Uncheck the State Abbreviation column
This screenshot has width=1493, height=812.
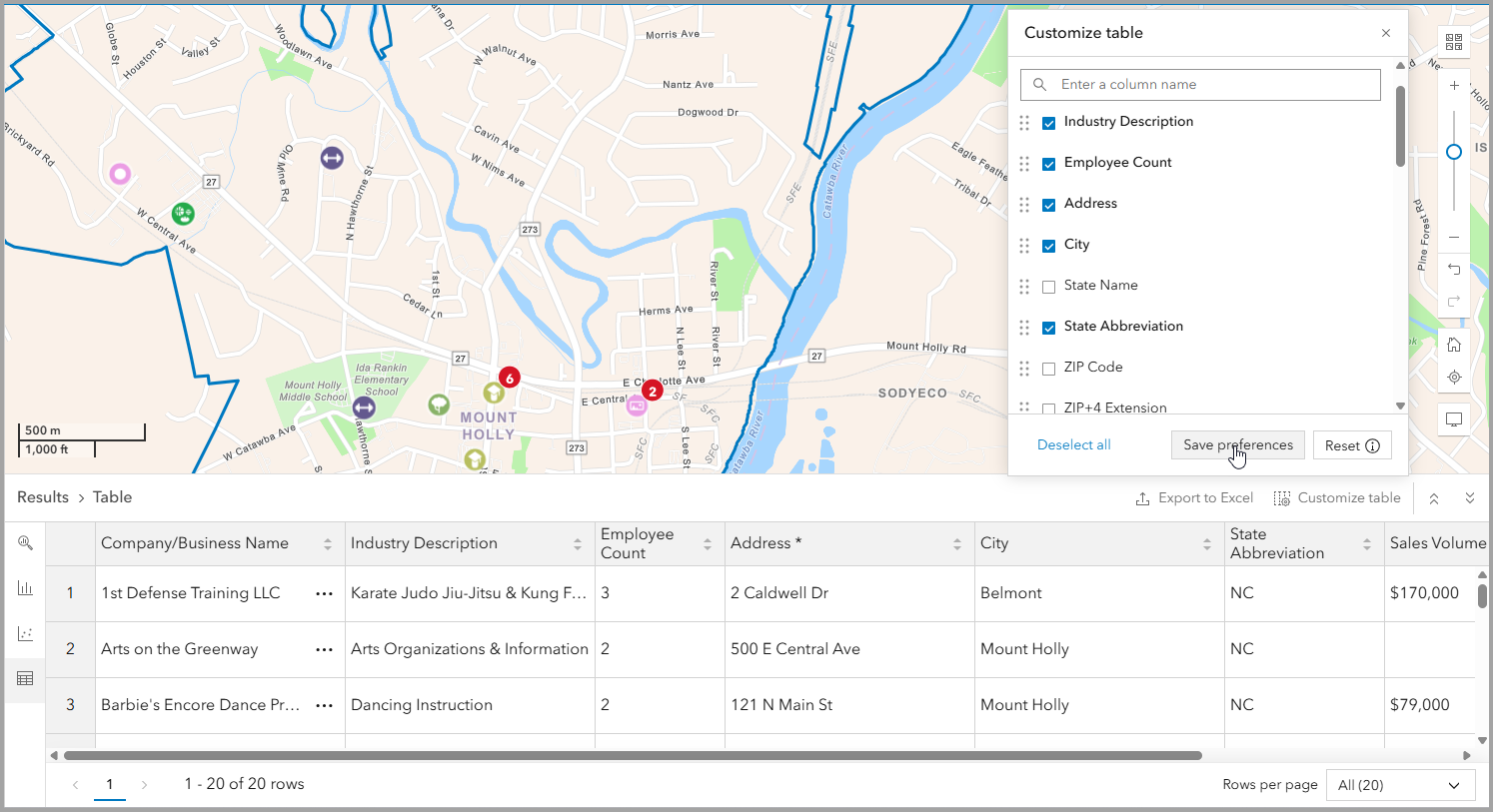tap(1048, 328)
